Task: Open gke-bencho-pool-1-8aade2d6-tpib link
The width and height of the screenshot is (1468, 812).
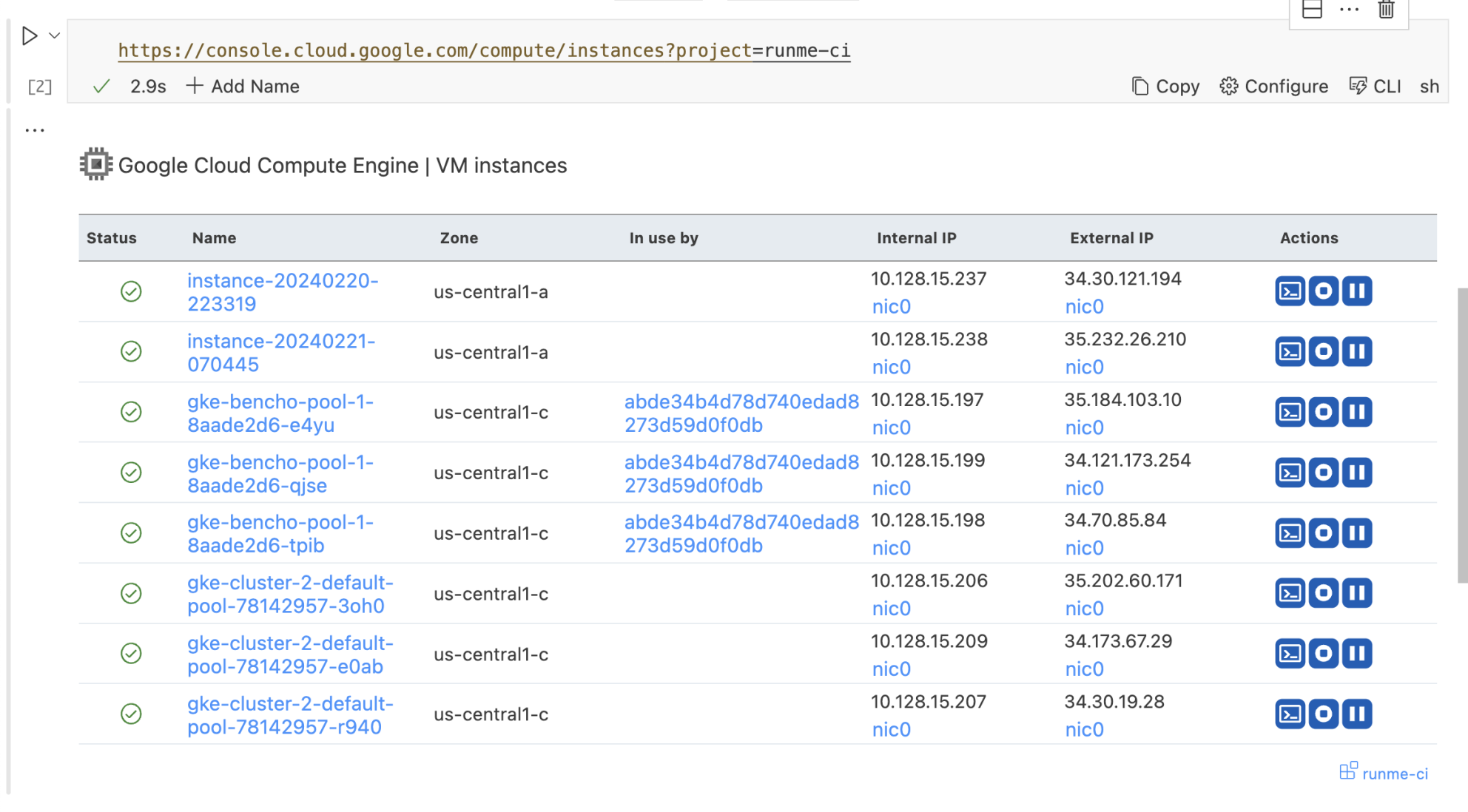Action: click(280, 534)
